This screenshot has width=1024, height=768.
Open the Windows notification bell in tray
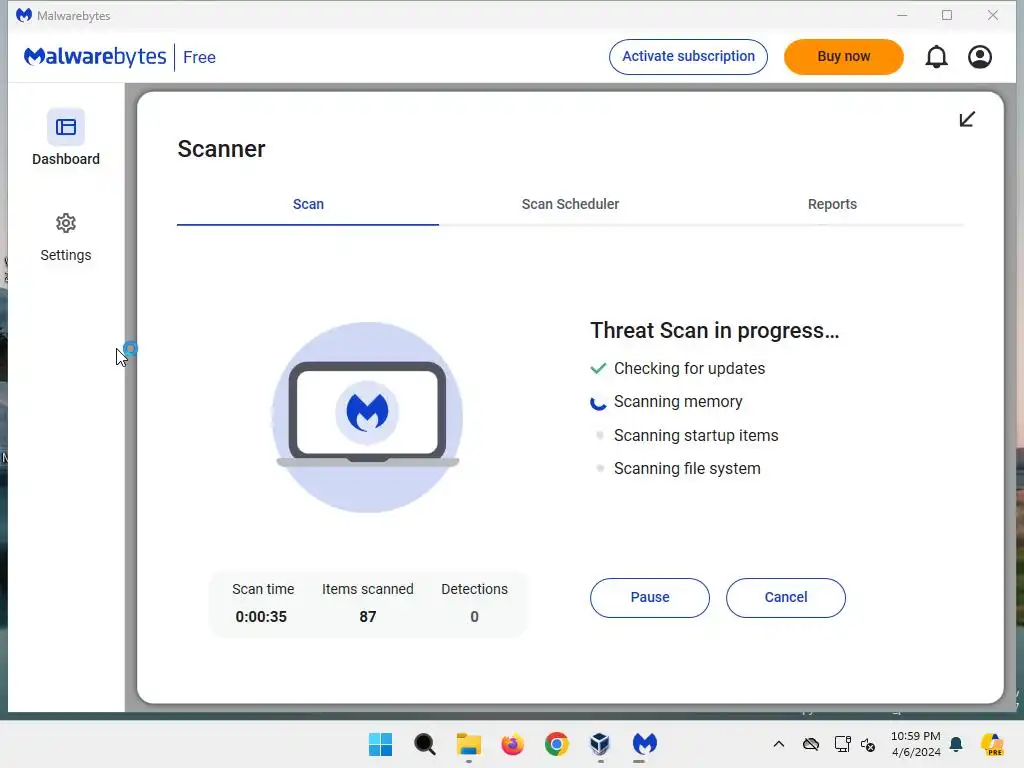(x=956, y=744)
